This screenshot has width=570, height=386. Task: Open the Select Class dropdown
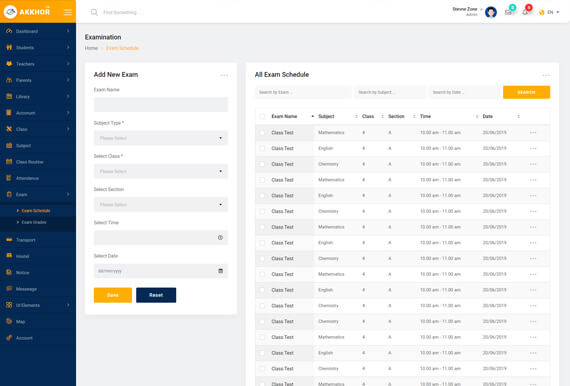[161, 171]
